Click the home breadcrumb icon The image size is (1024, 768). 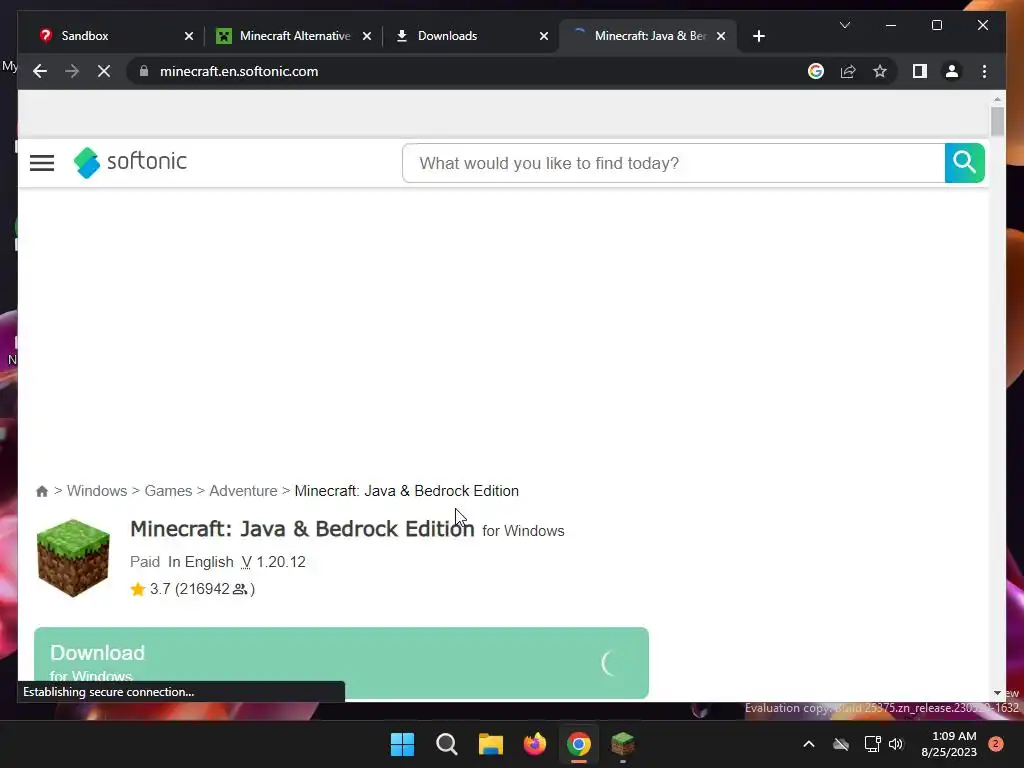pyautogui.click(x=42, y=491)
